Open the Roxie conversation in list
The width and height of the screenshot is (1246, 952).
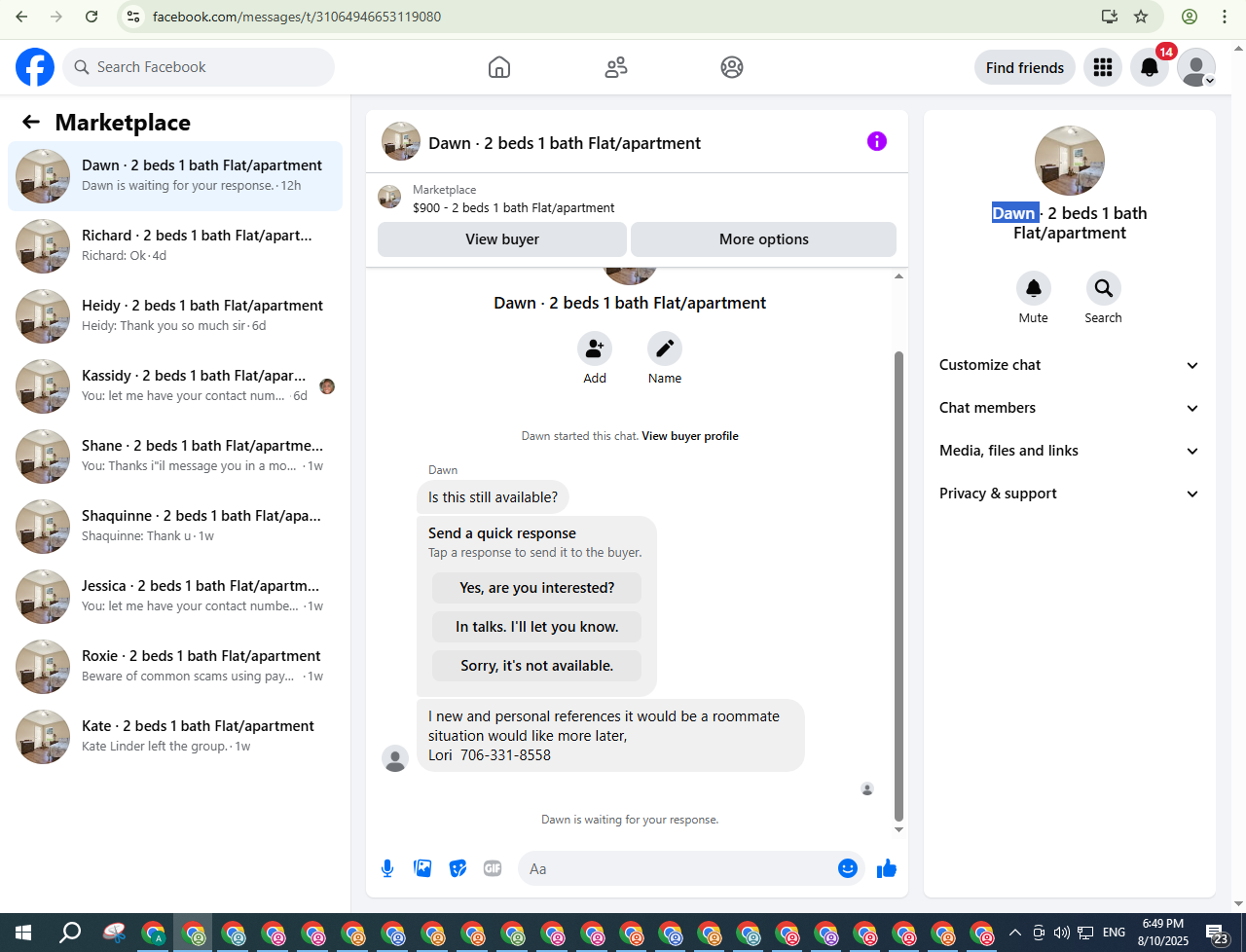tap(175, 667)
